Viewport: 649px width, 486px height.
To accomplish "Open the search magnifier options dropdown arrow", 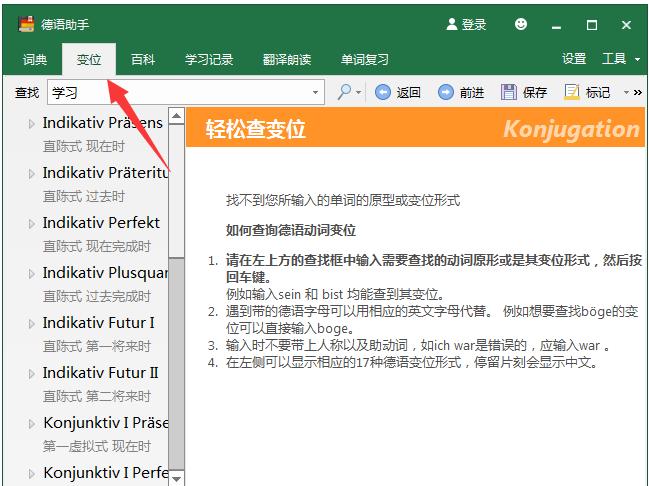I will (x=358, y=92).
